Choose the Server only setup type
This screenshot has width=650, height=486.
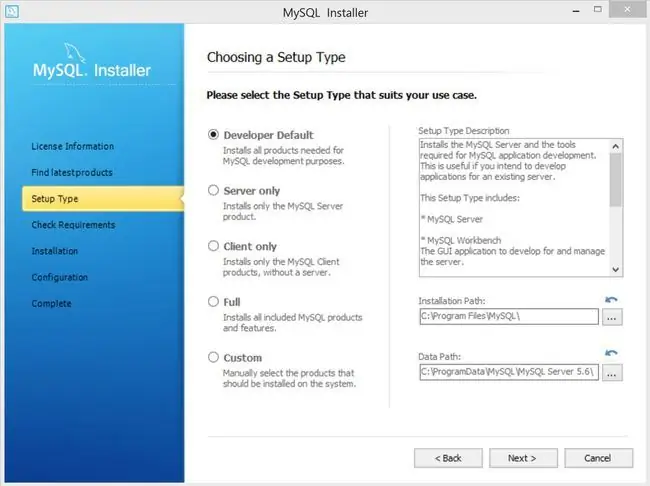pyautogui.click(x=213, y=190)
